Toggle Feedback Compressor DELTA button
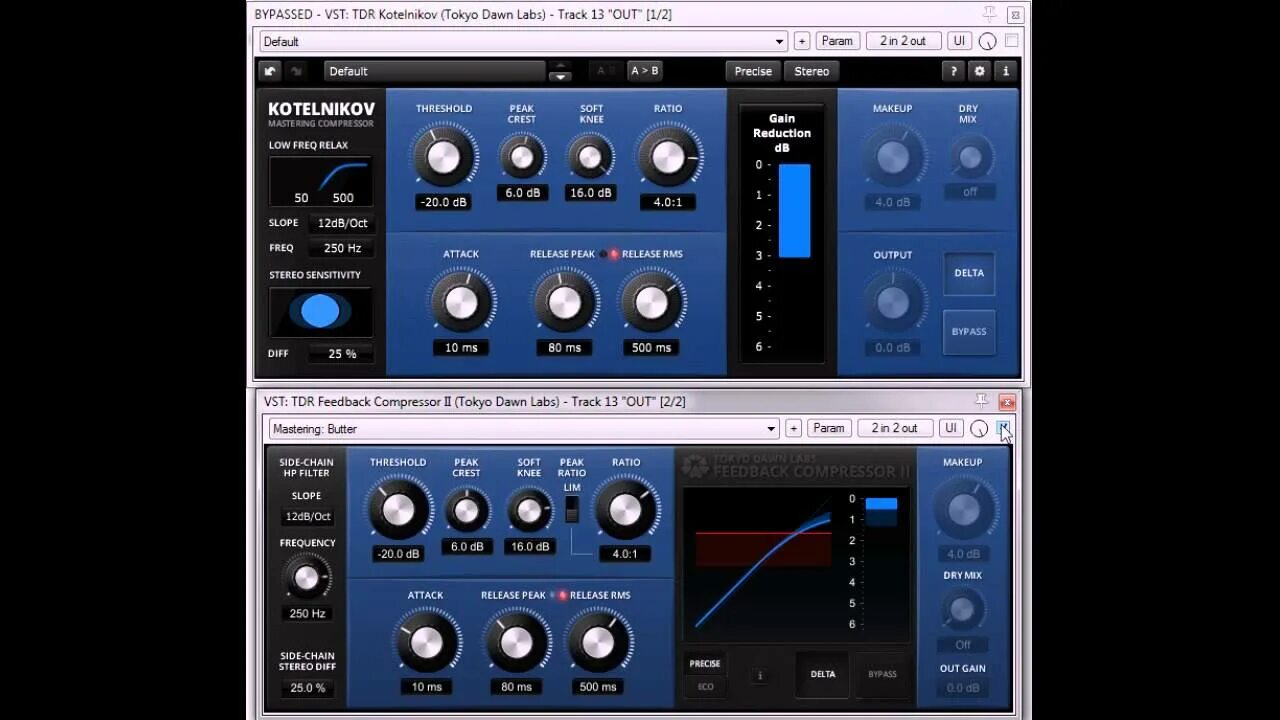The width and height of the screenshot is (1280, 720). click(x=823, y=674)
